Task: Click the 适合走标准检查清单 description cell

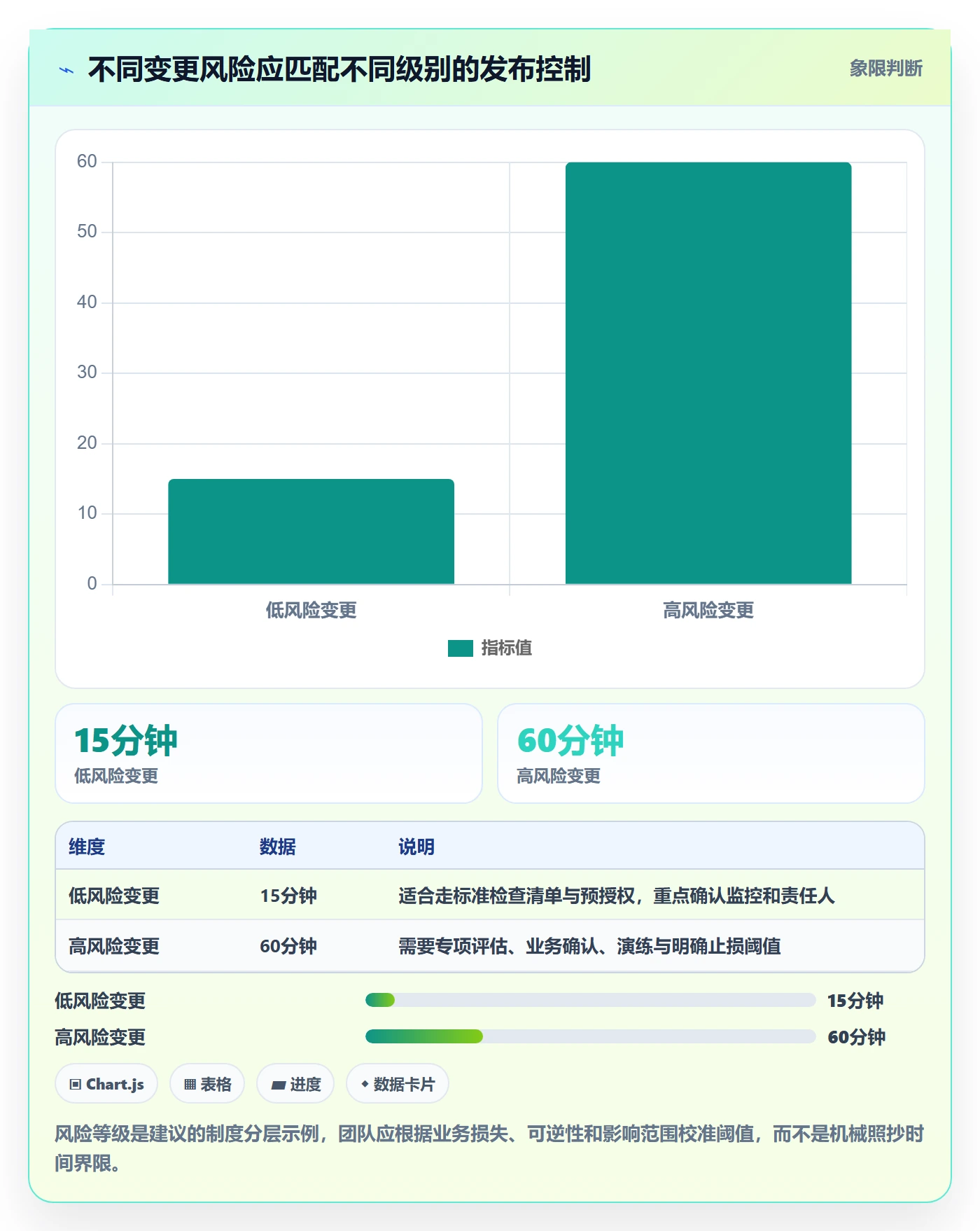Action: [617, 896]
